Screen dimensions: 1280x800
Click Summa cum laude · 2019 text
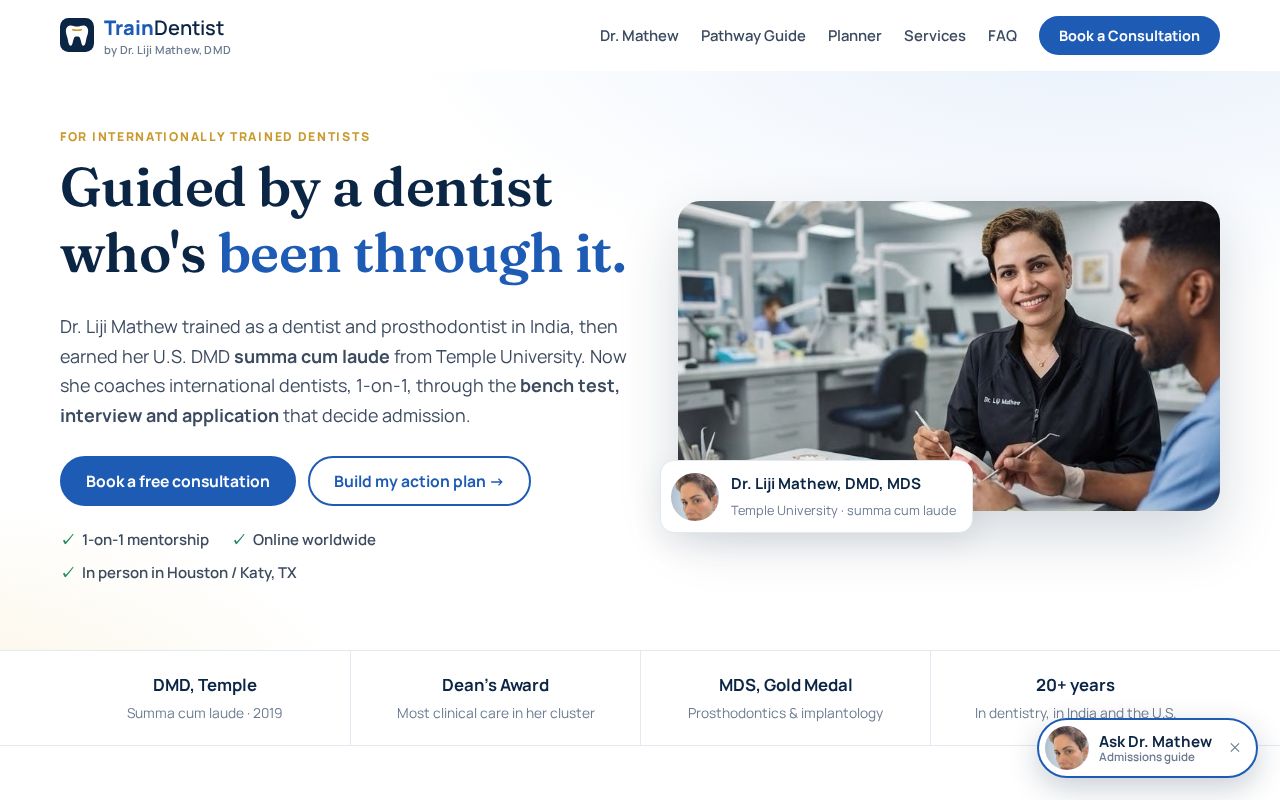pyautogui.click(x=205, y=713)
